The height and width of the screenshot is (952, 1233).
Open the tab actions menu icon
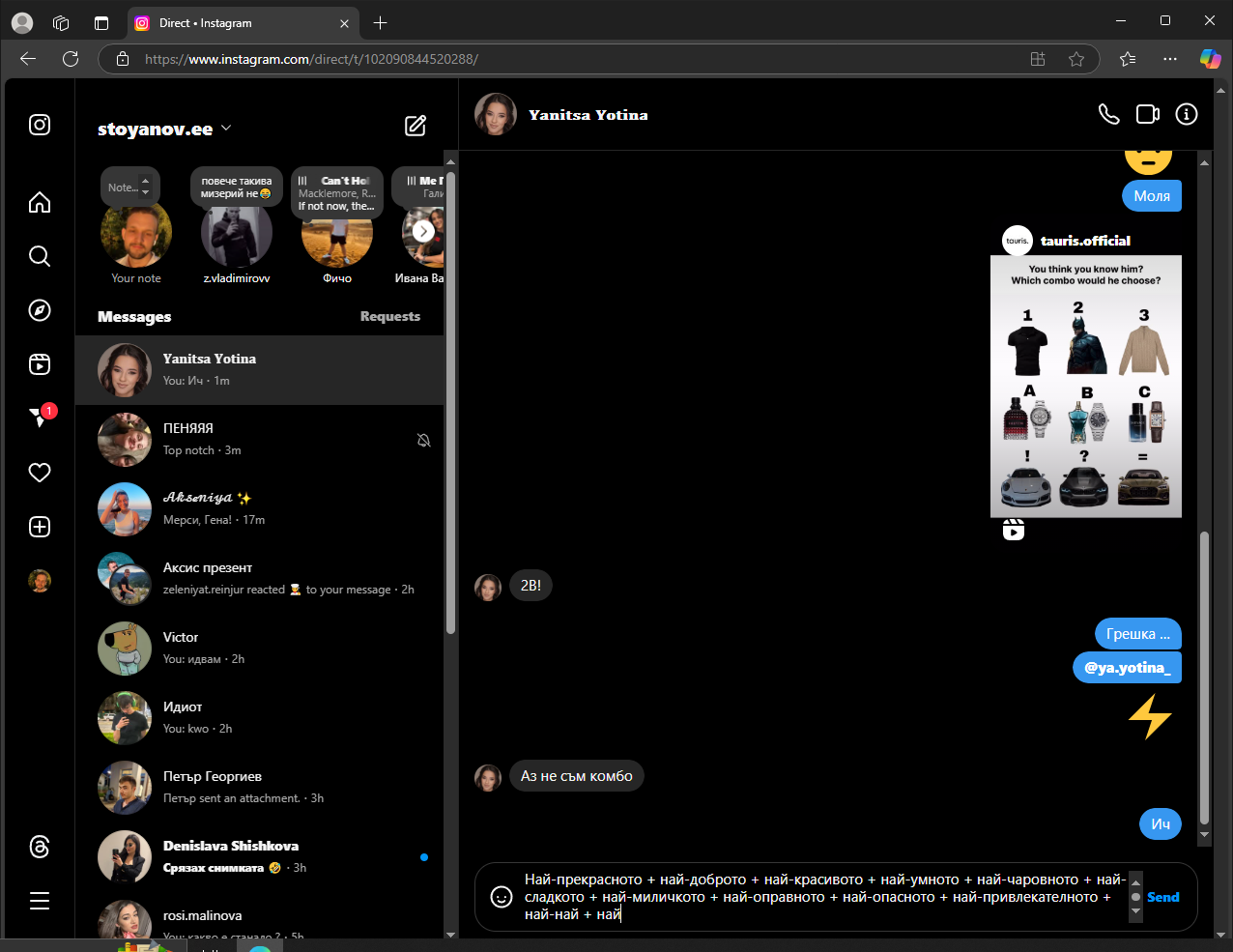[x=101, y=22]
